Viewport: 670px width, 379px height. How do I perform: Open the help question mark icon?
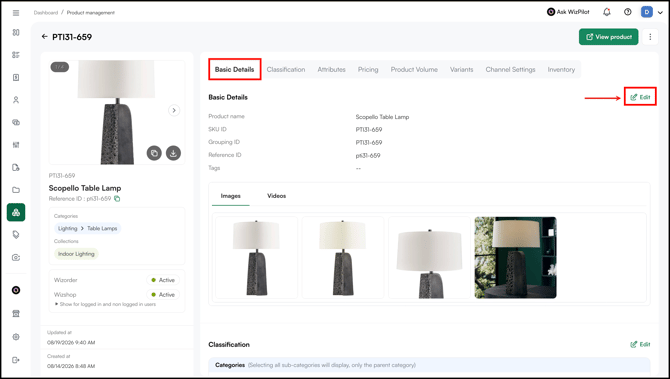click(628, 12)
